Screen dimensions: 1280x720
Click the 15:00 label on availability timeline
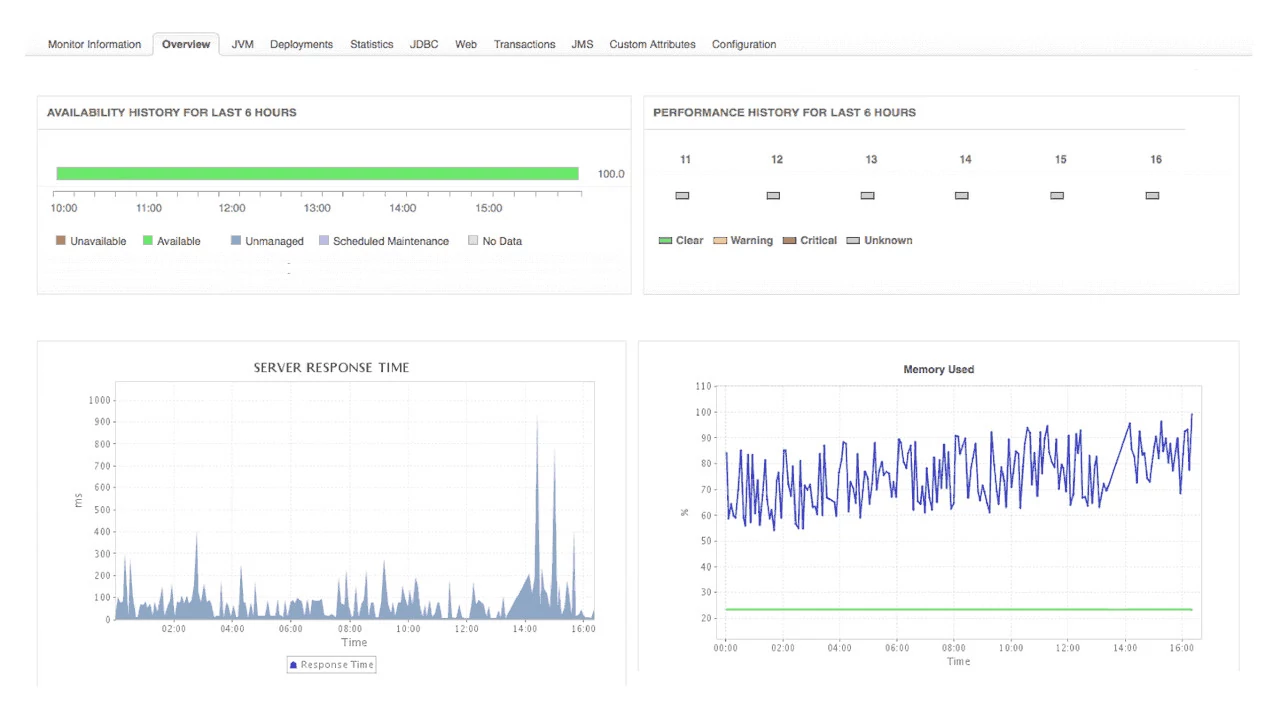489,209
